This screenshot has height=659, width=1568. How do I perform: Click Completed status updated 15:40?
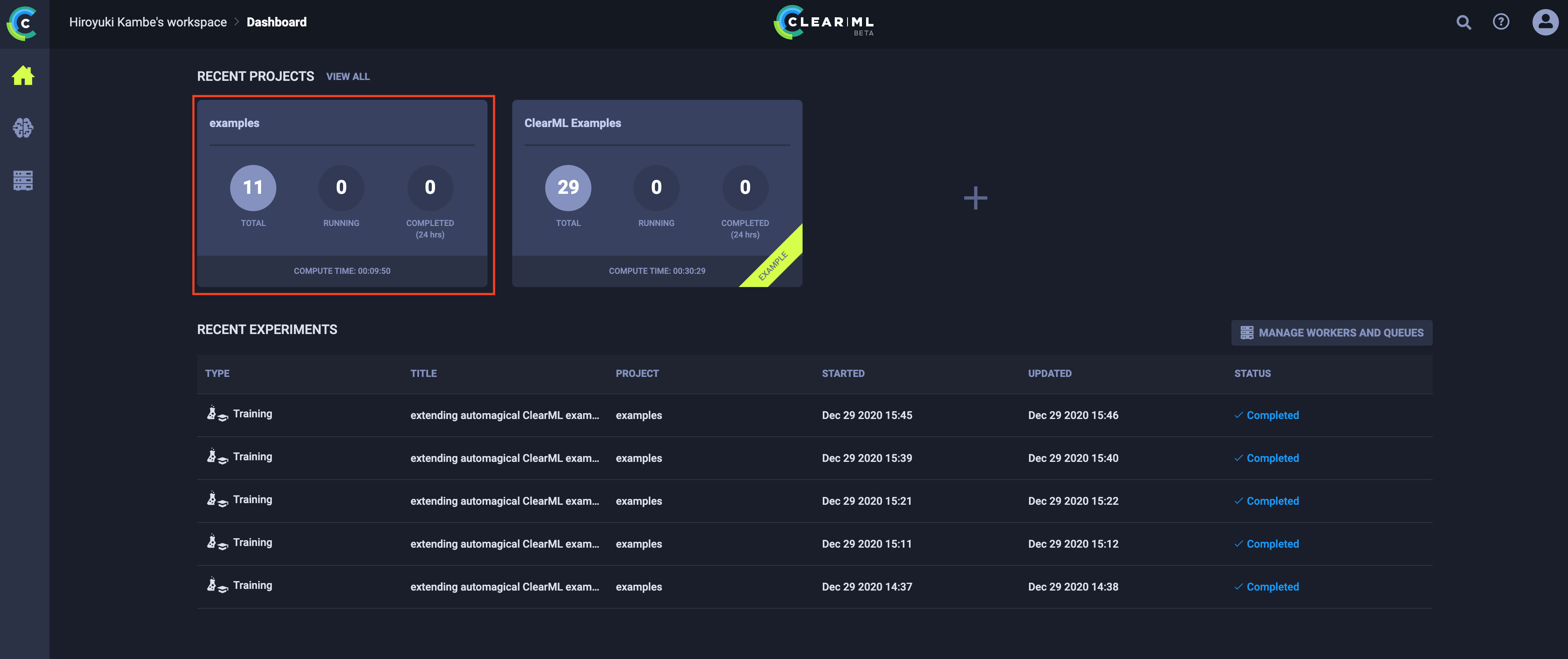tap(1267, 458)
